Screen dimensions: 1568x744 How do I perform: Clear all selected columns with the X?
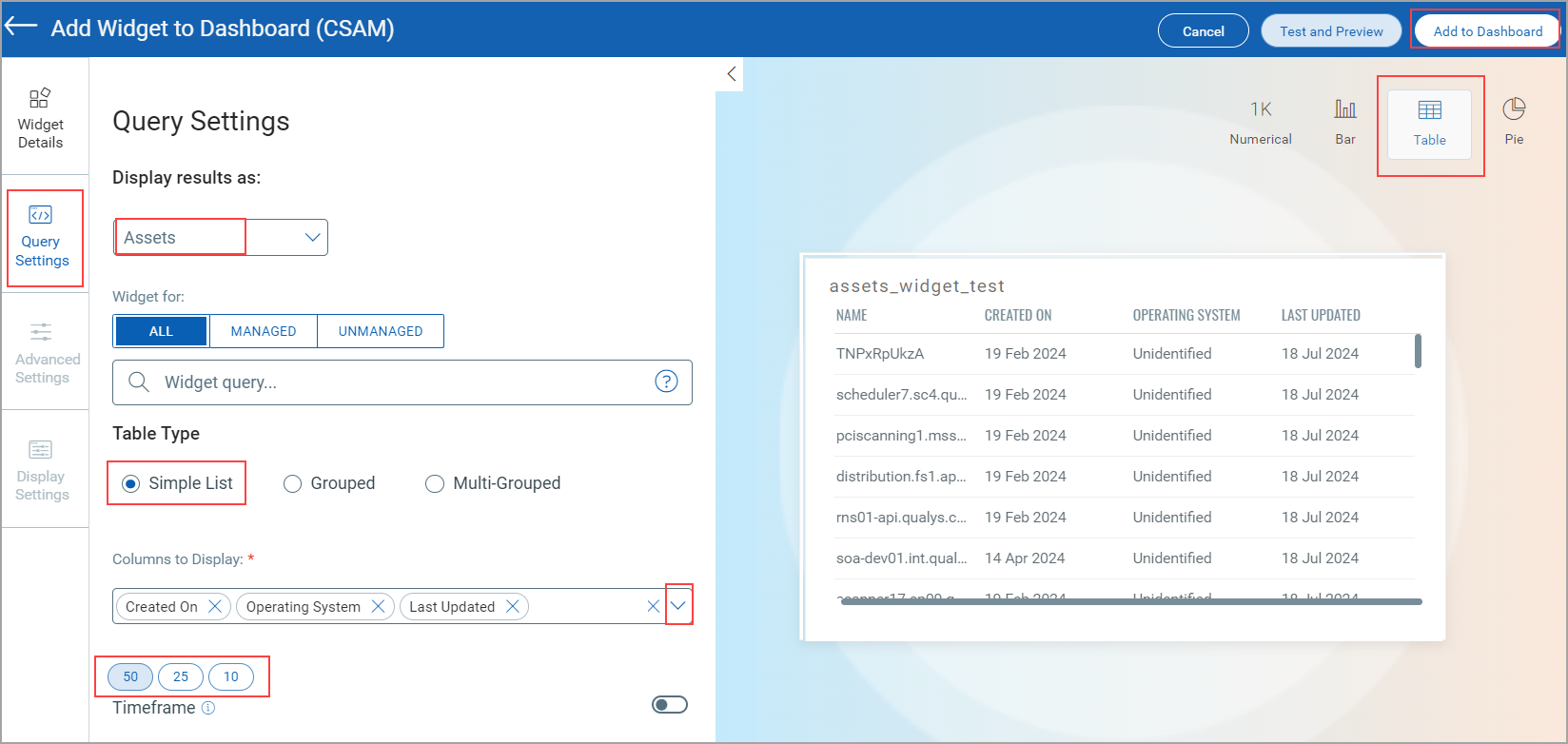tap(654, 606)
